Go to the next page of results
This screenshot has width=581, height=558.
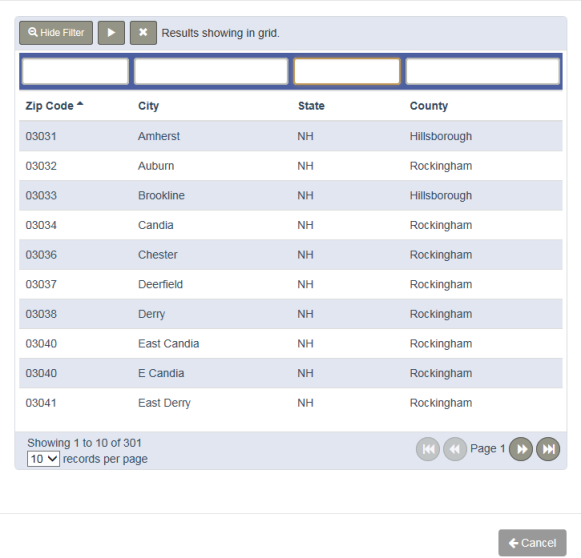pos(521,449)
